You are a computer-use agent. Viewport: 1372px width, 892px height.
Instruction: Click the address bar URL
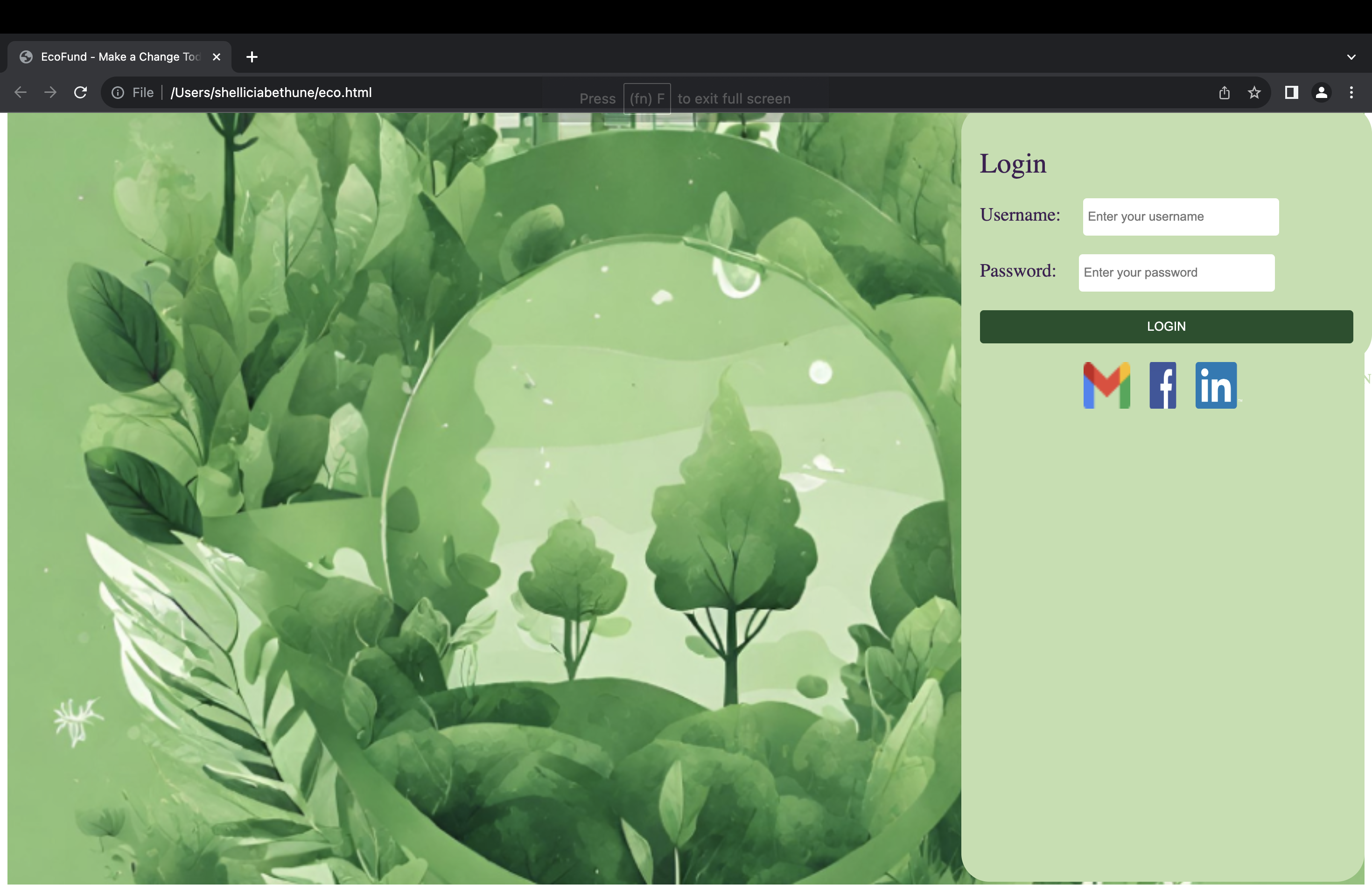(x=271, y=92)
